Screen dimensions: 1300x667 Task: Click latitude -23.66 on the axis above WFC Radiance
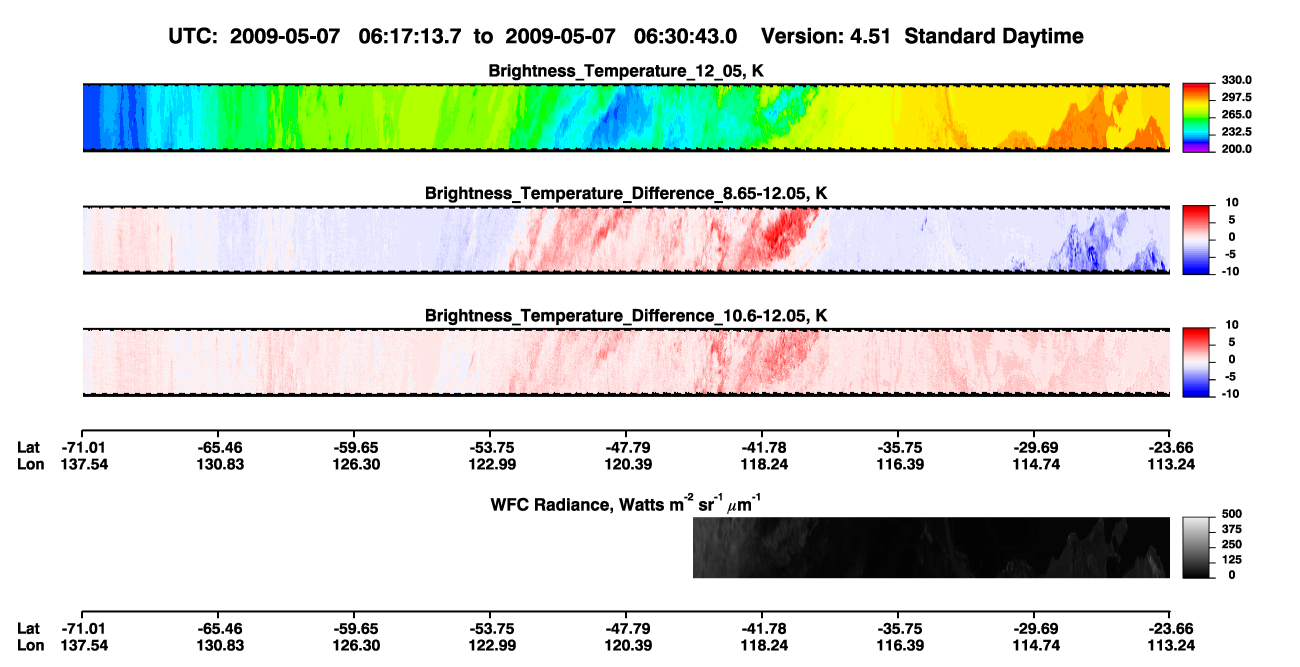1170,447
